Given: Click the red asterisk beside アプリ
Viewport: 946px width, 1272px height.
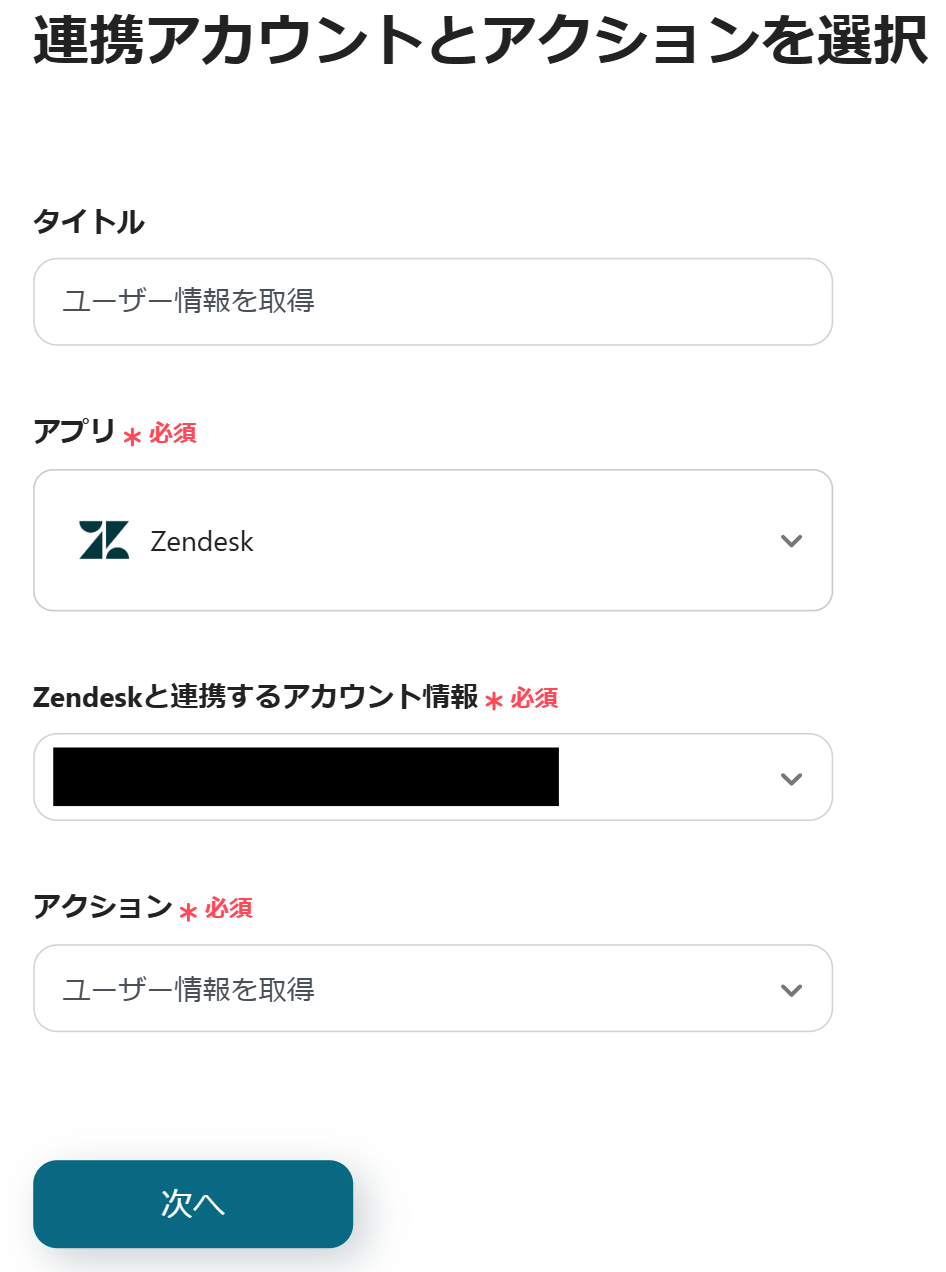Looking at the screenshot, I should 132,437.
